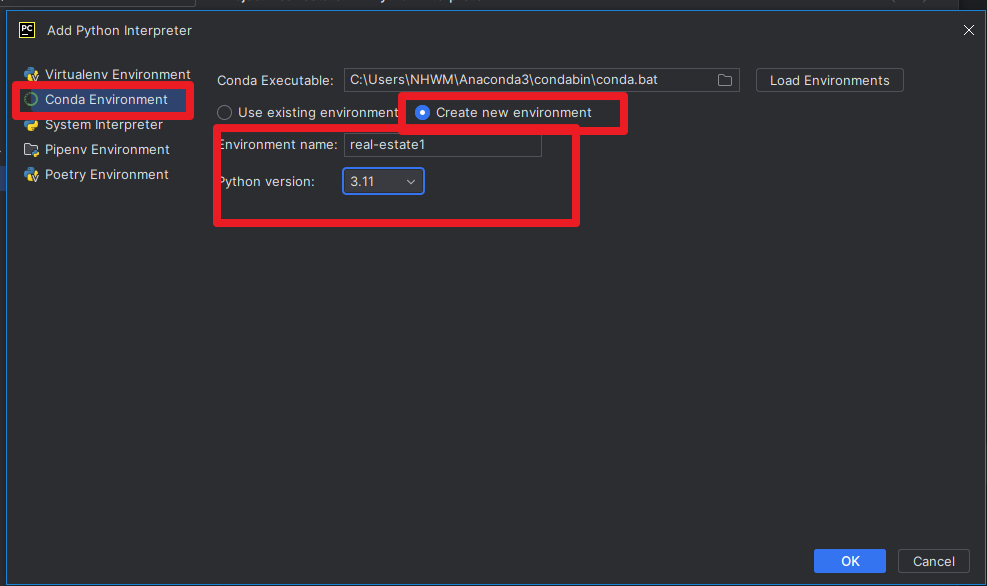Image resolution: width=987 pixels, height=586 pixels.
Task: Close the Add Python Interpreter dialog
Action: [969, 30]
